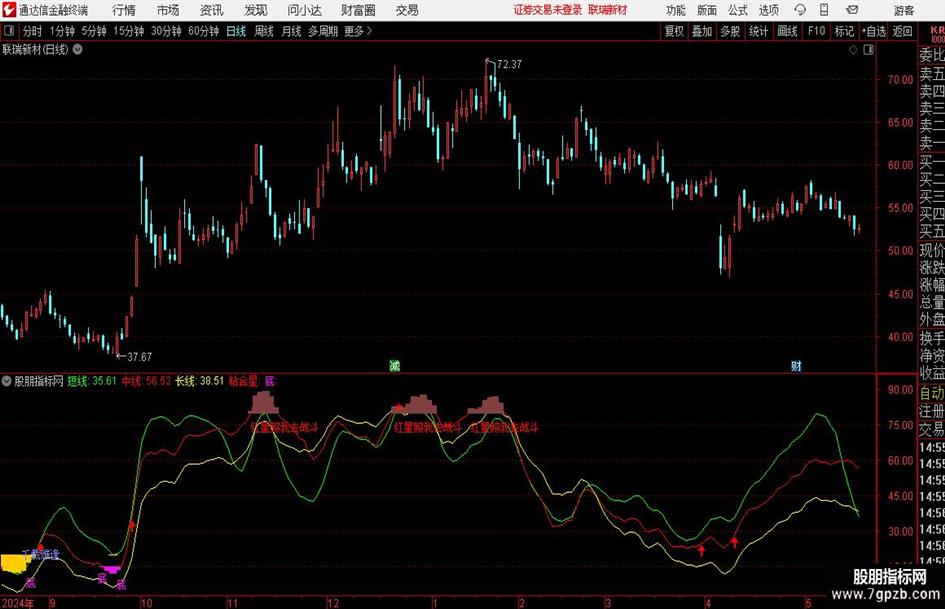Switch to 月线 monthly tab

291,31
